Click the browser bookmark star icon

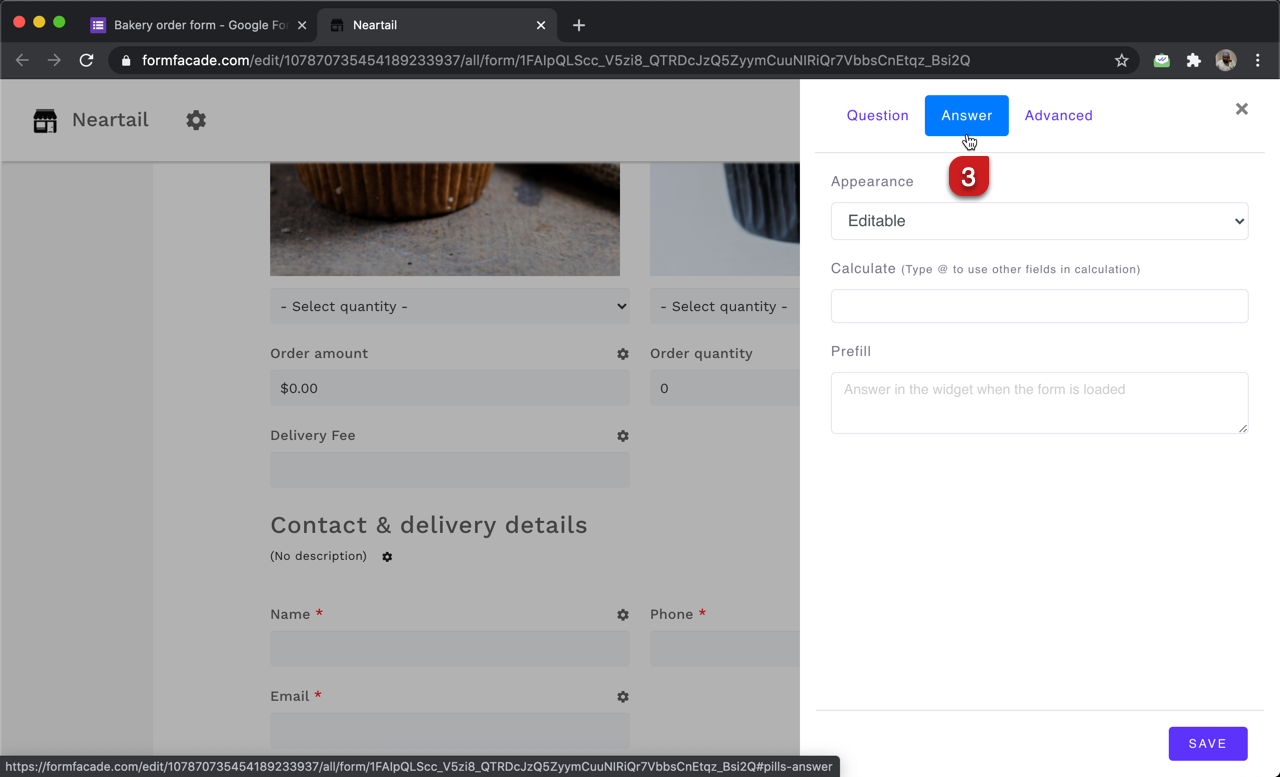(x=1121, y=60)
